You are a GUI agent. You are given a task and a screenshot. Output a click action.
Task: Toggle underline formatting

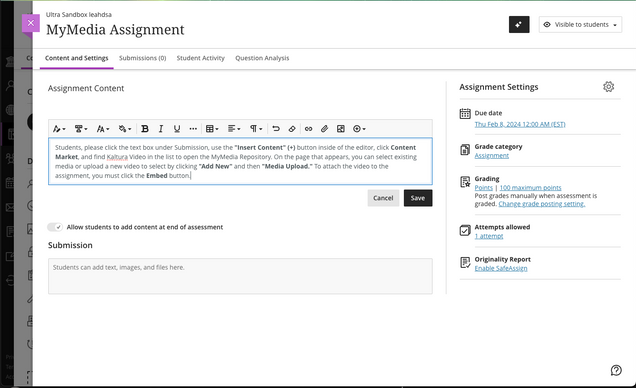[177, 129]
